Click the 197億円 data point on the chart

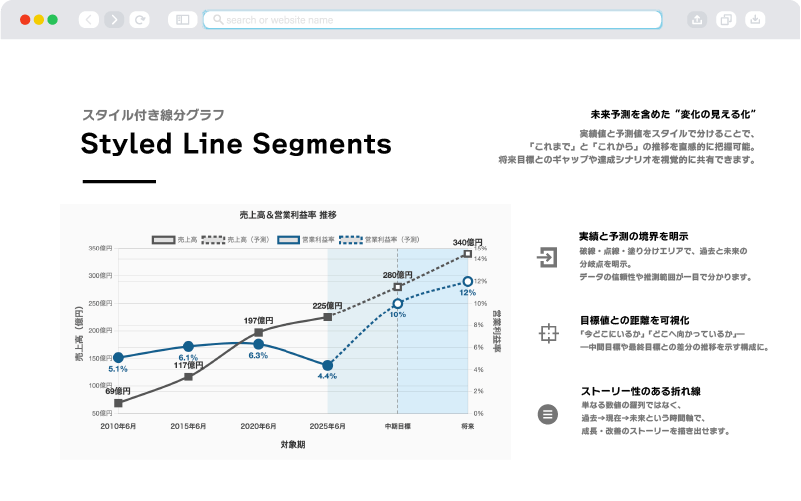coord(259,332)
